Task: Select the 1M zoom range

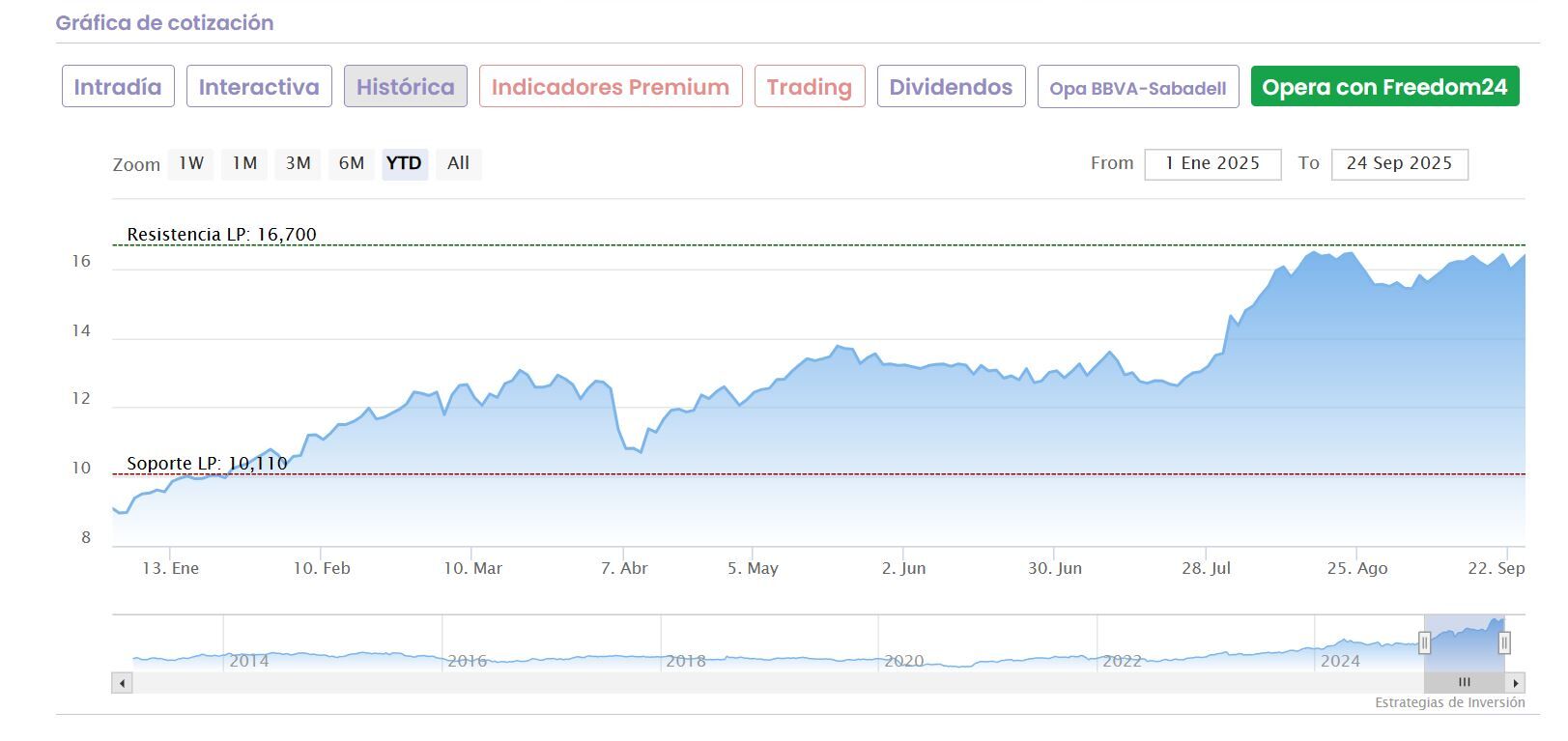Action: tap(244, 163)
